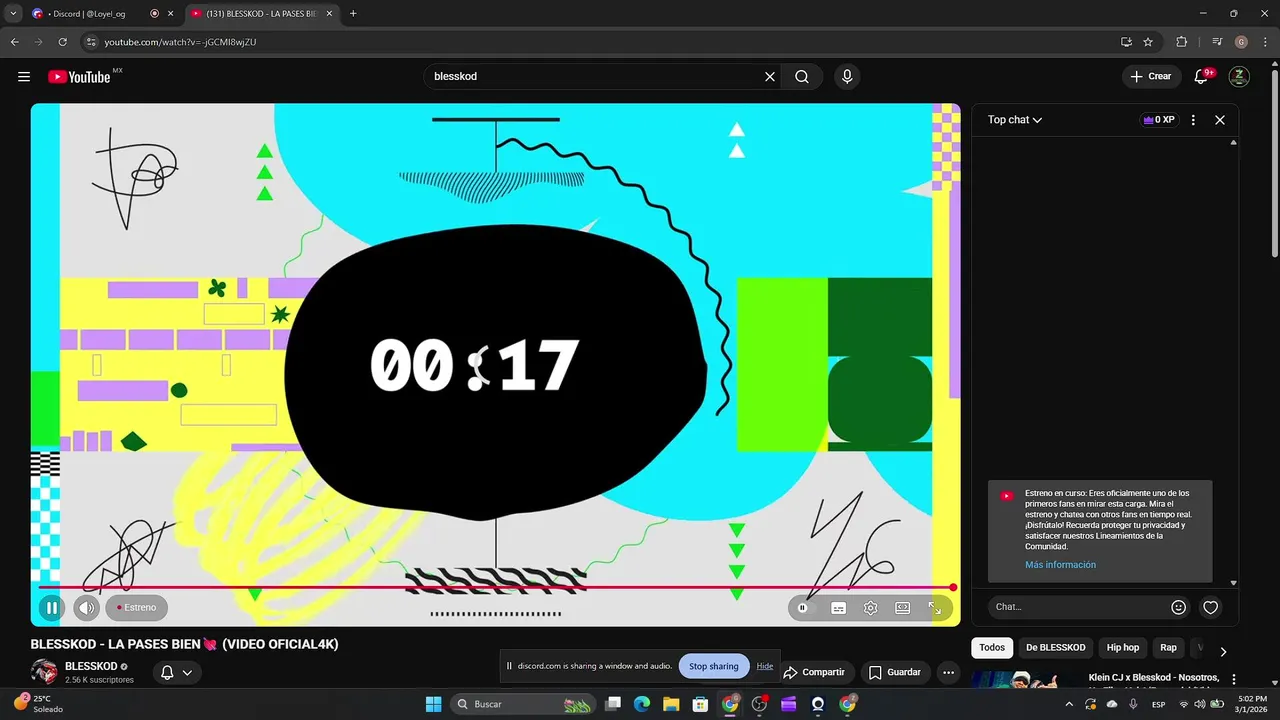Open the Chrome media control button
The width and height of the screenshot is (1280, 720).
click(x=1217, y=42)
